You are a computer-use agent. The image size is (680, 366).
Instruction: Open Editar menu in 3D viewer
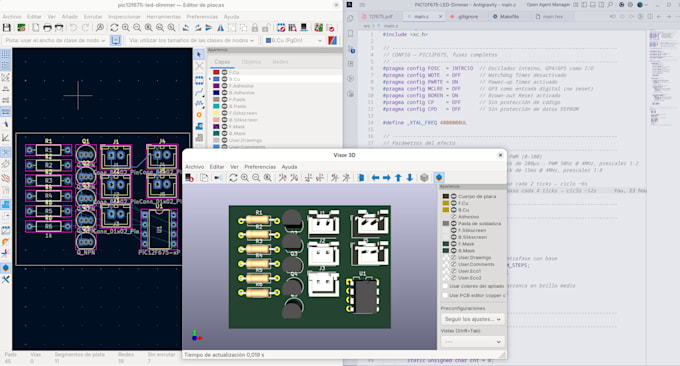(217, 167)
